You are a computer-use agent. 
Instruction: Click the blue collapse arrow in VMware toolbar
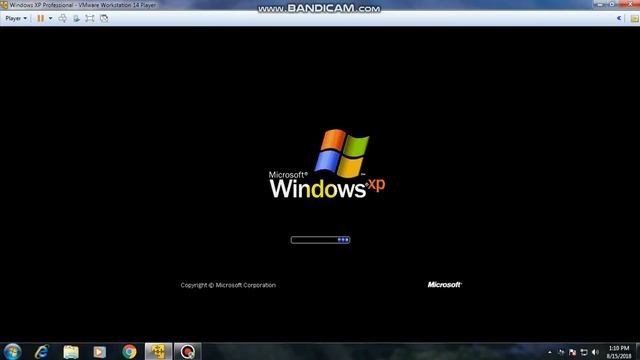[619, 18]
